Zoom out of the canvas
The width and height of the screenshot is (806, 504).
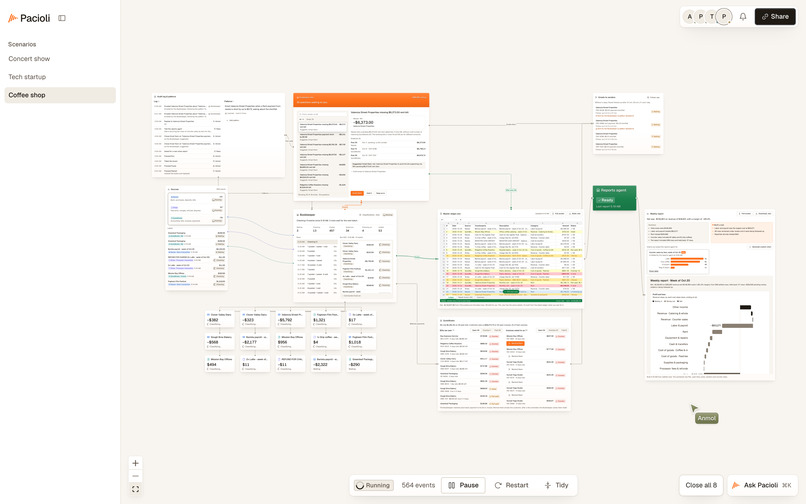(135, 476)
